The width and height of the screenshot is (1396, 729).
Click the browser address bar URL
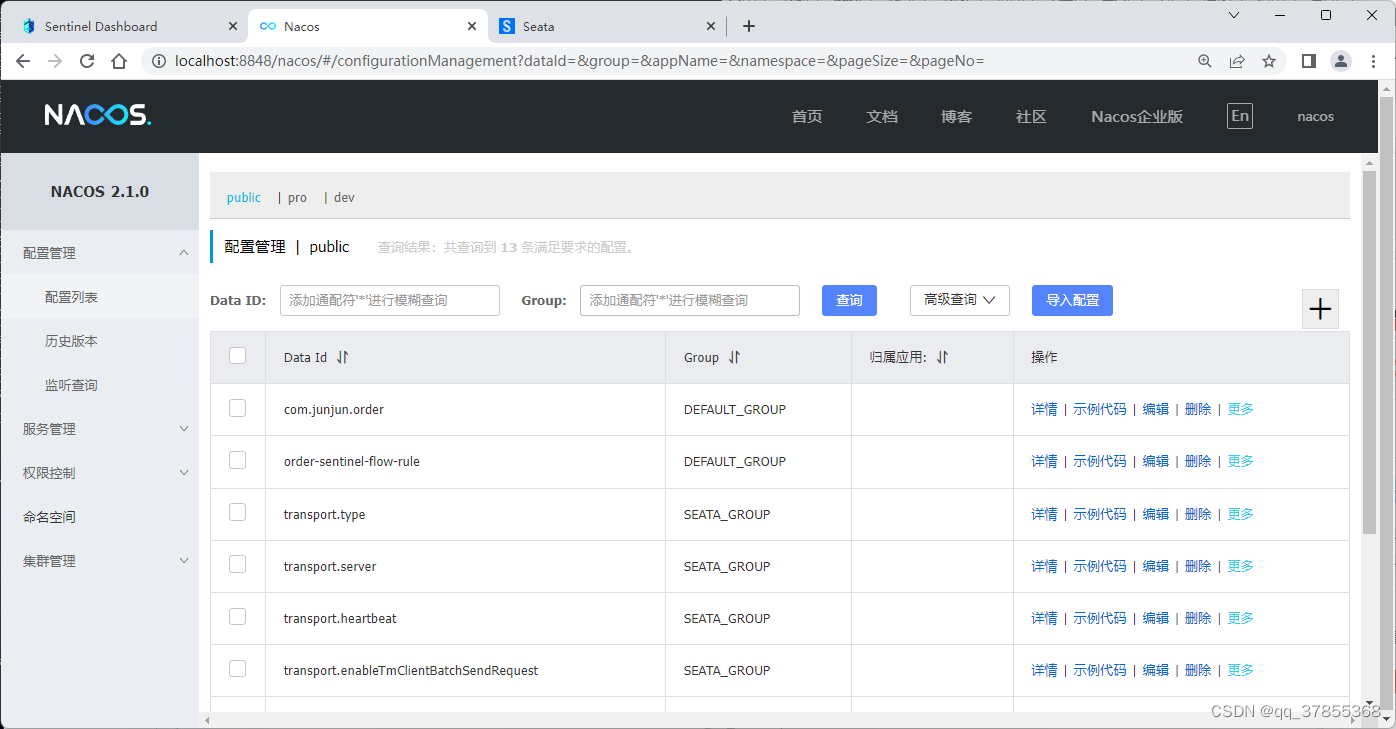point(580,61)
